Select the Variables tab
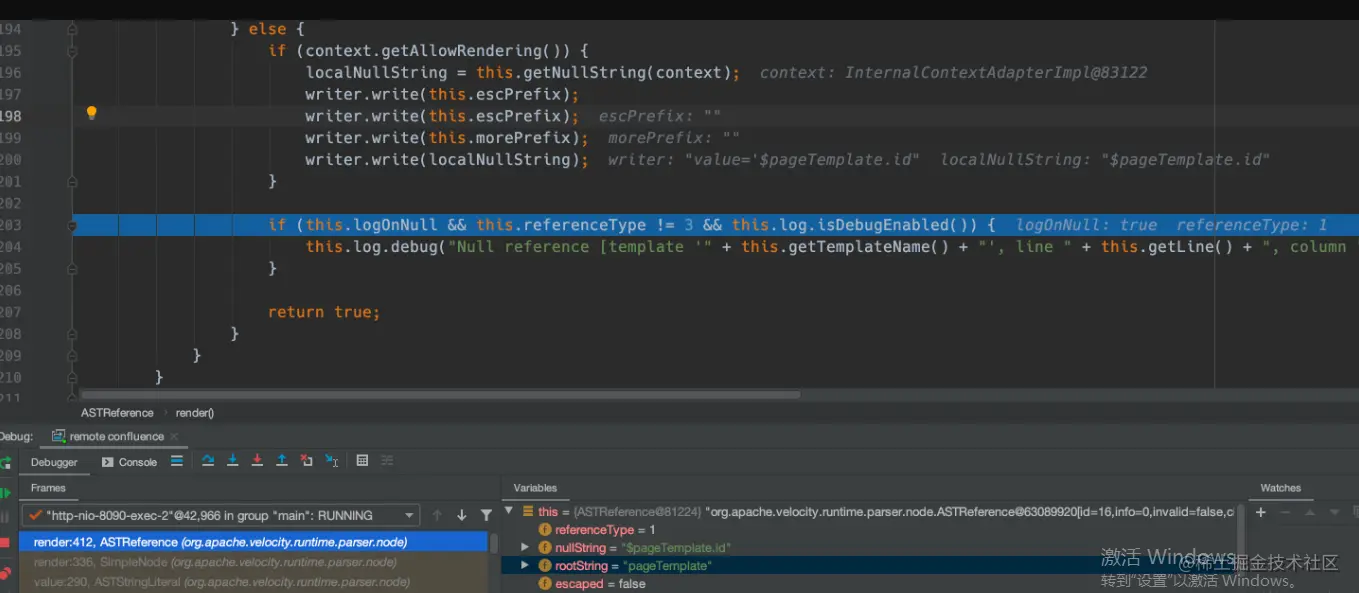 [535, 488]
